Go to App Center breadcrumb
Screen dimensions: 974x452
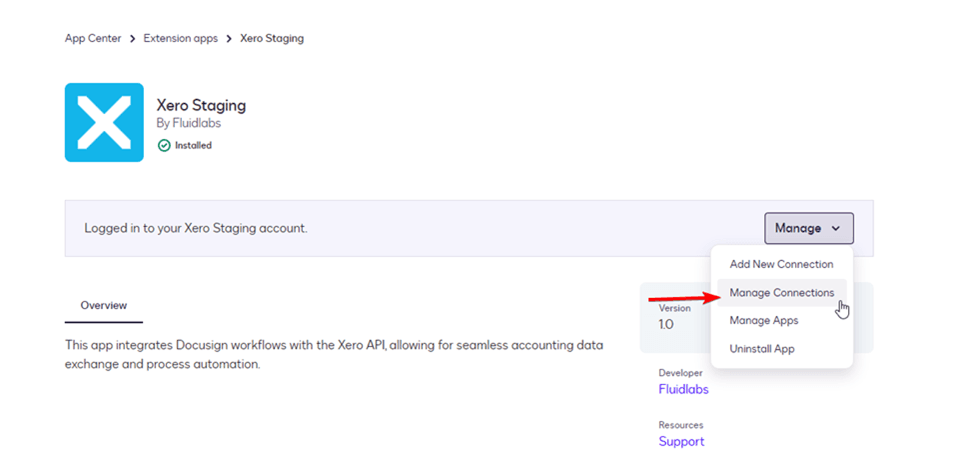click(93, 39)
